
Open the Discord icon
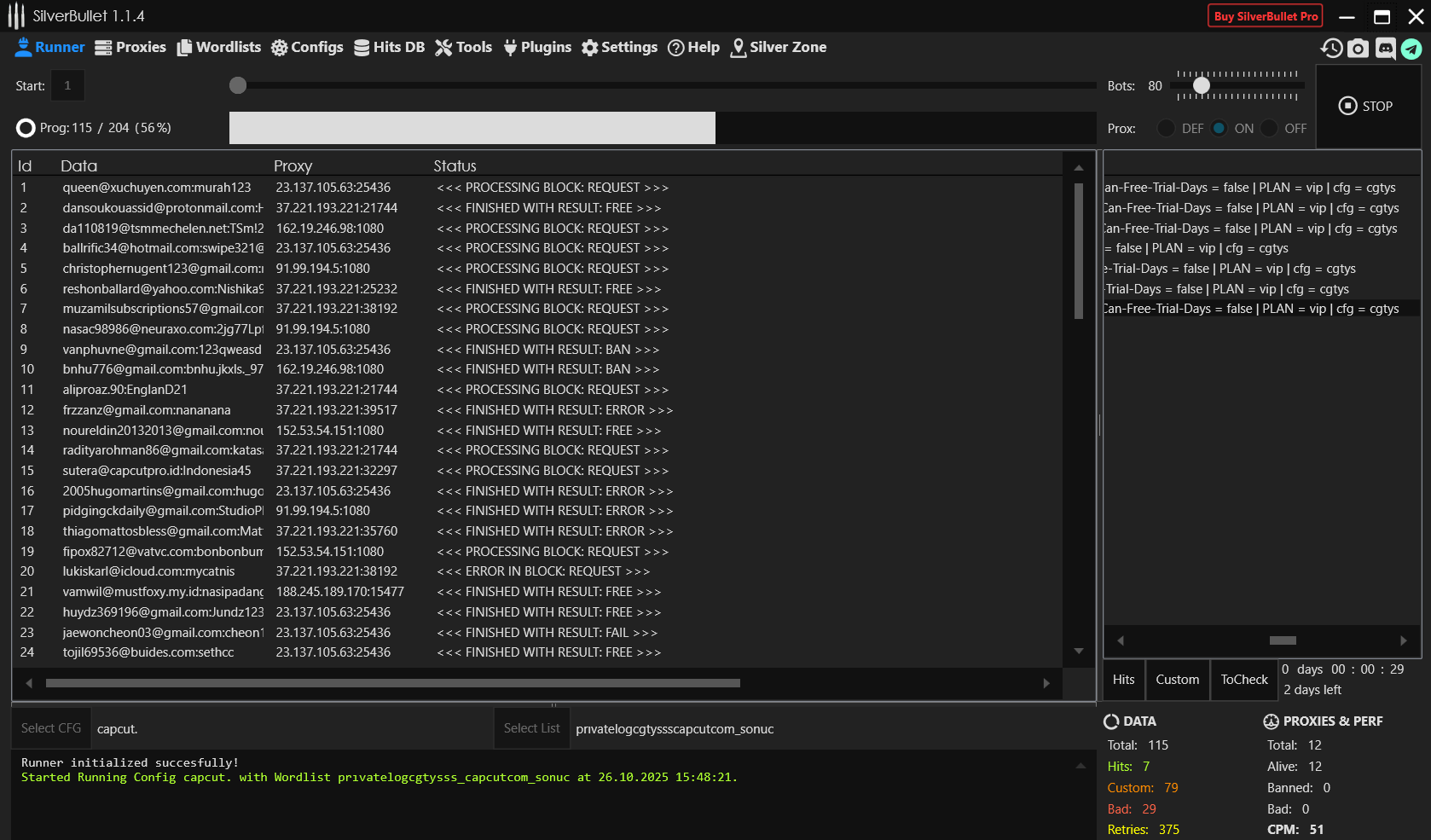[1386, 49]
